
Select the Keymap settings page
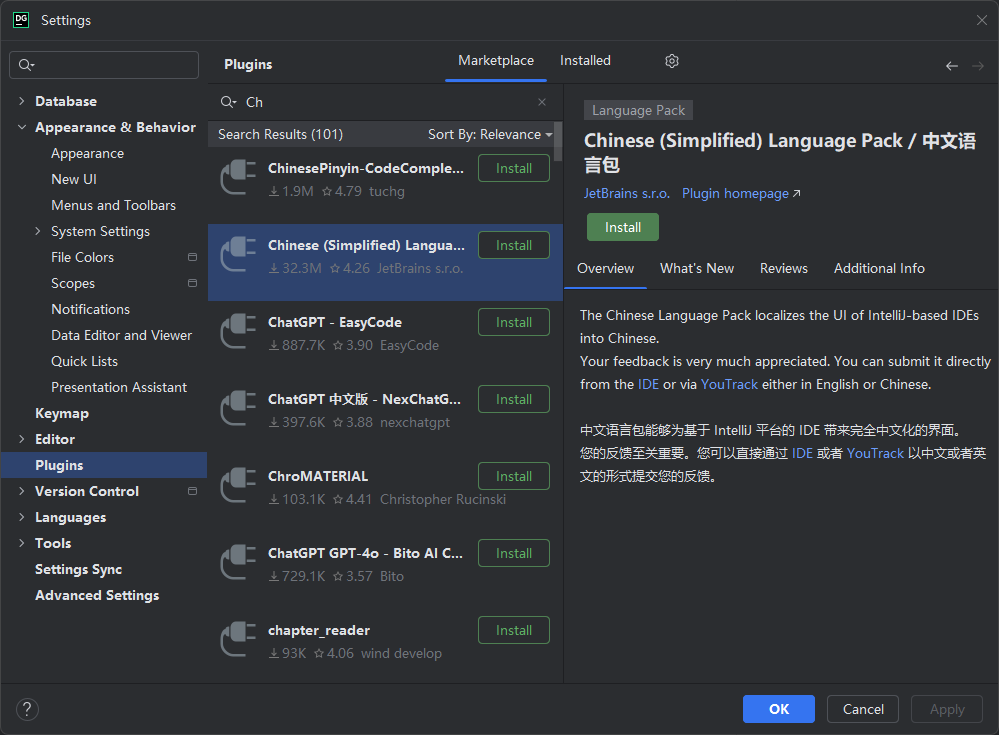pos(62,413)
